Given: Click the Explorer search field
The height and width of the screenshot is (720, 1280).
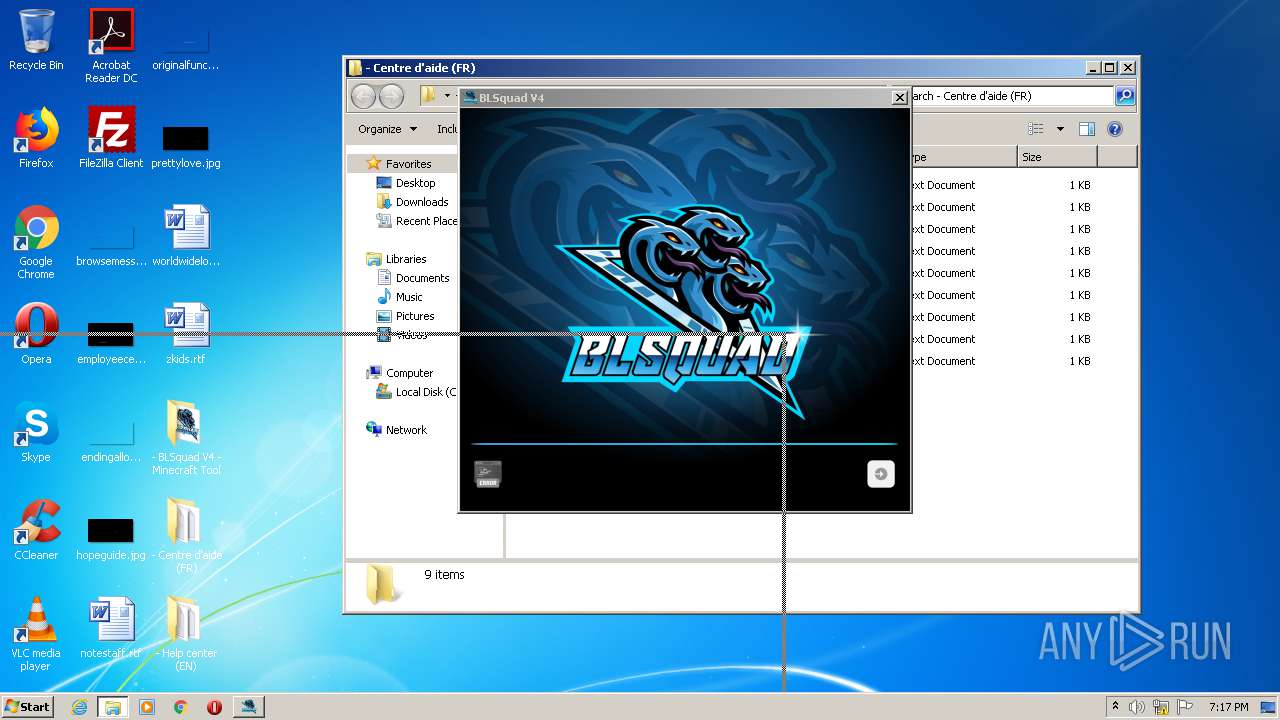Looking at the screenshot, I should click(x=1010, y=96).
